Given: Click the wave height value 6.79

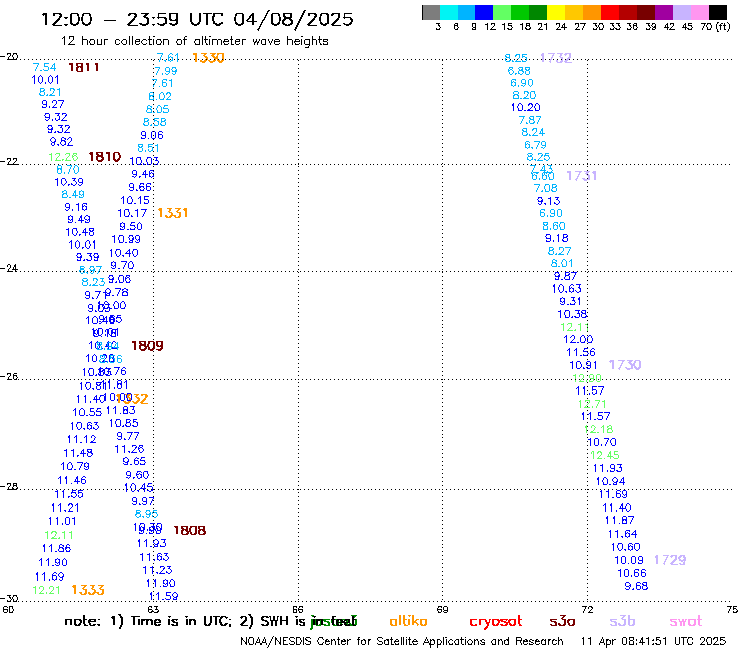Looking at the screenshot, I should coord(535,145).
